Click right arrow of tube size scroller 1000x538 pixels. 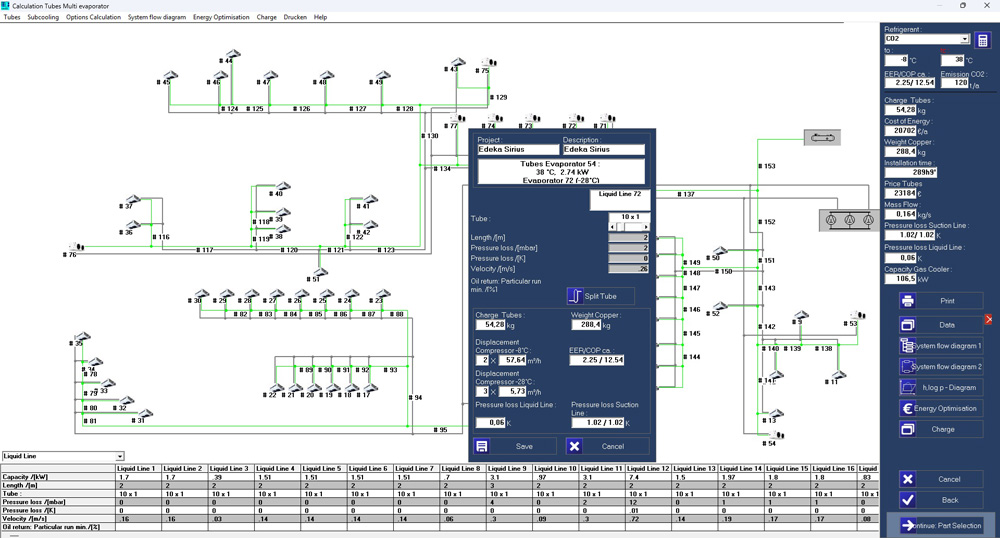click(646, 226)
